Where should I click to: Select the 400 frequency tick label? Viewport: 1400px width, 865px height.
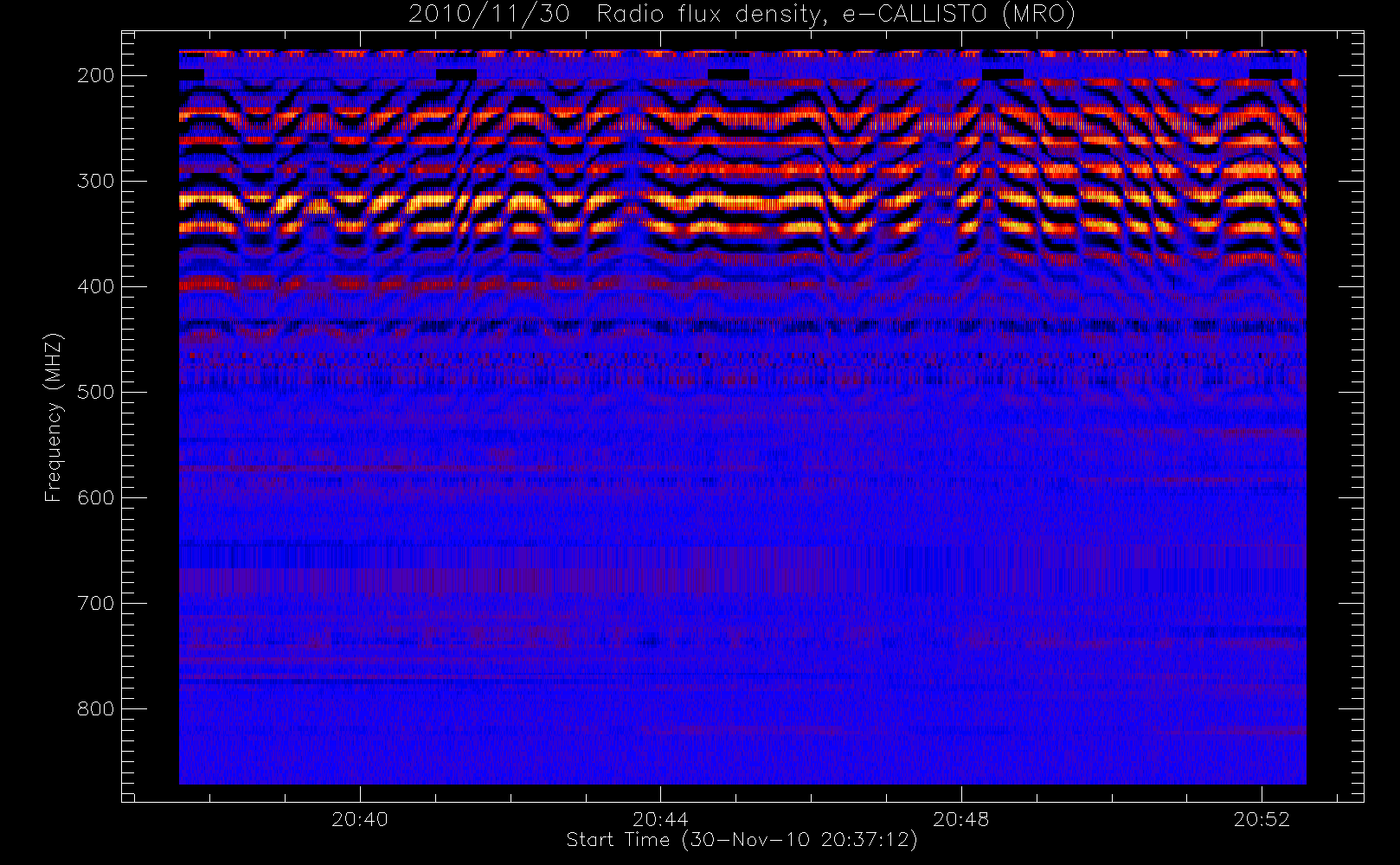pos(96,286)
